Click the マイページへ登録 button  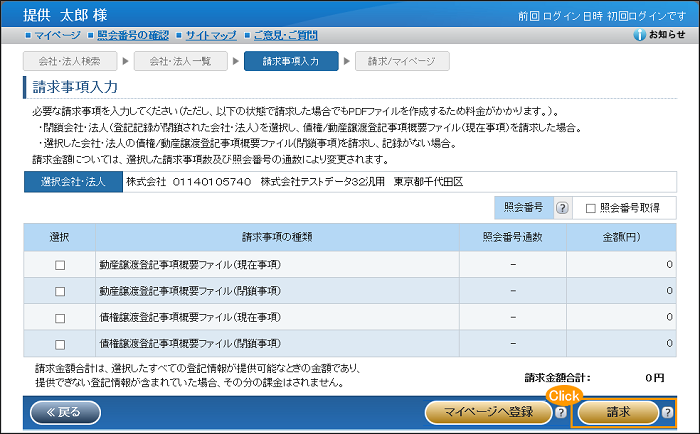pos(488,412)
